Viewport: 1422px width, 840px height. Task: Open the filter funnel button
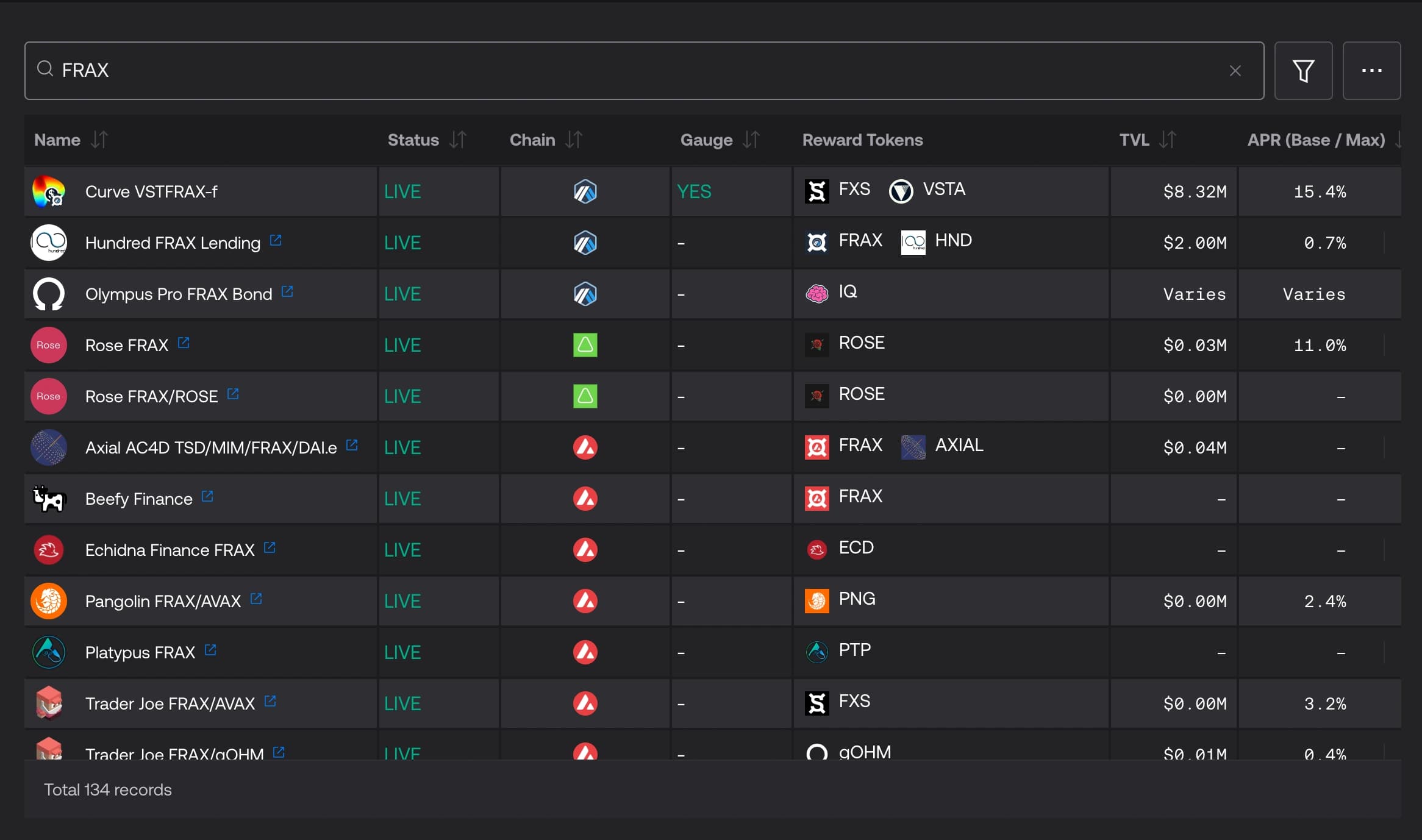(1303, 71)
